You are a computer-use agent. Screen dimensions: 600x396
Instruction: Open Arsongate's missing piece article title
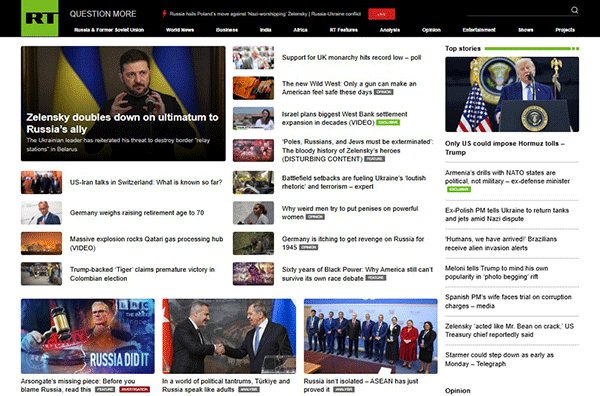pyautogui.click(x=78, y=385)
